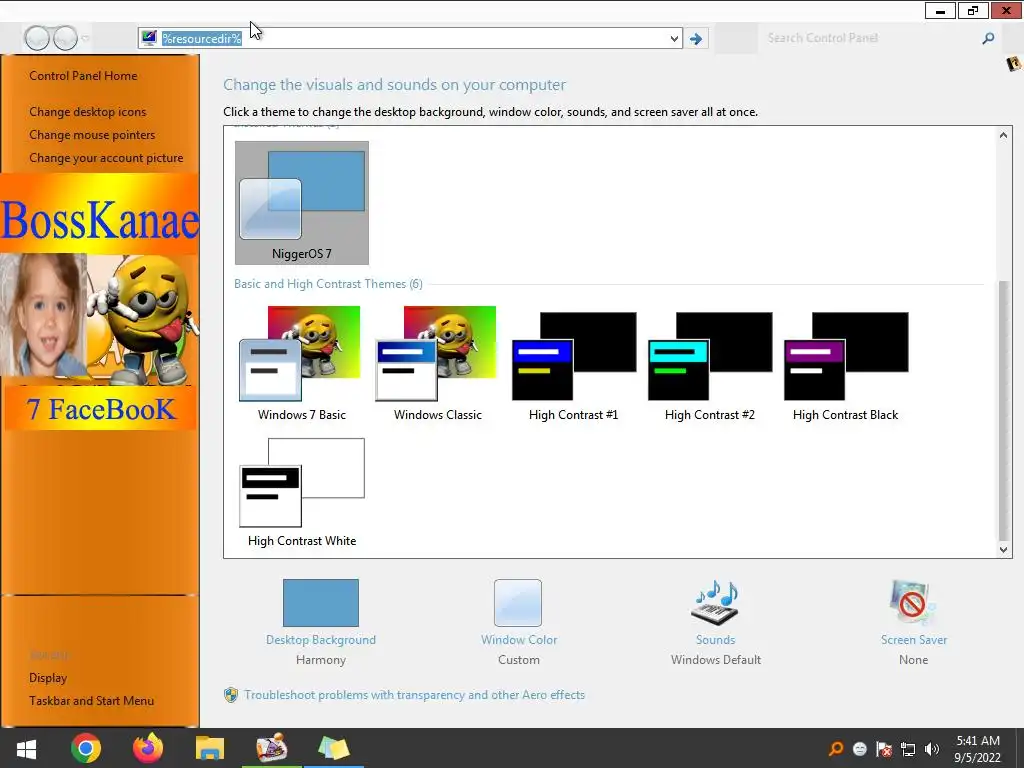The image size is (1024, 768).
Task: Launch Firefox from the taskbar
Action: tap(148, 748)
